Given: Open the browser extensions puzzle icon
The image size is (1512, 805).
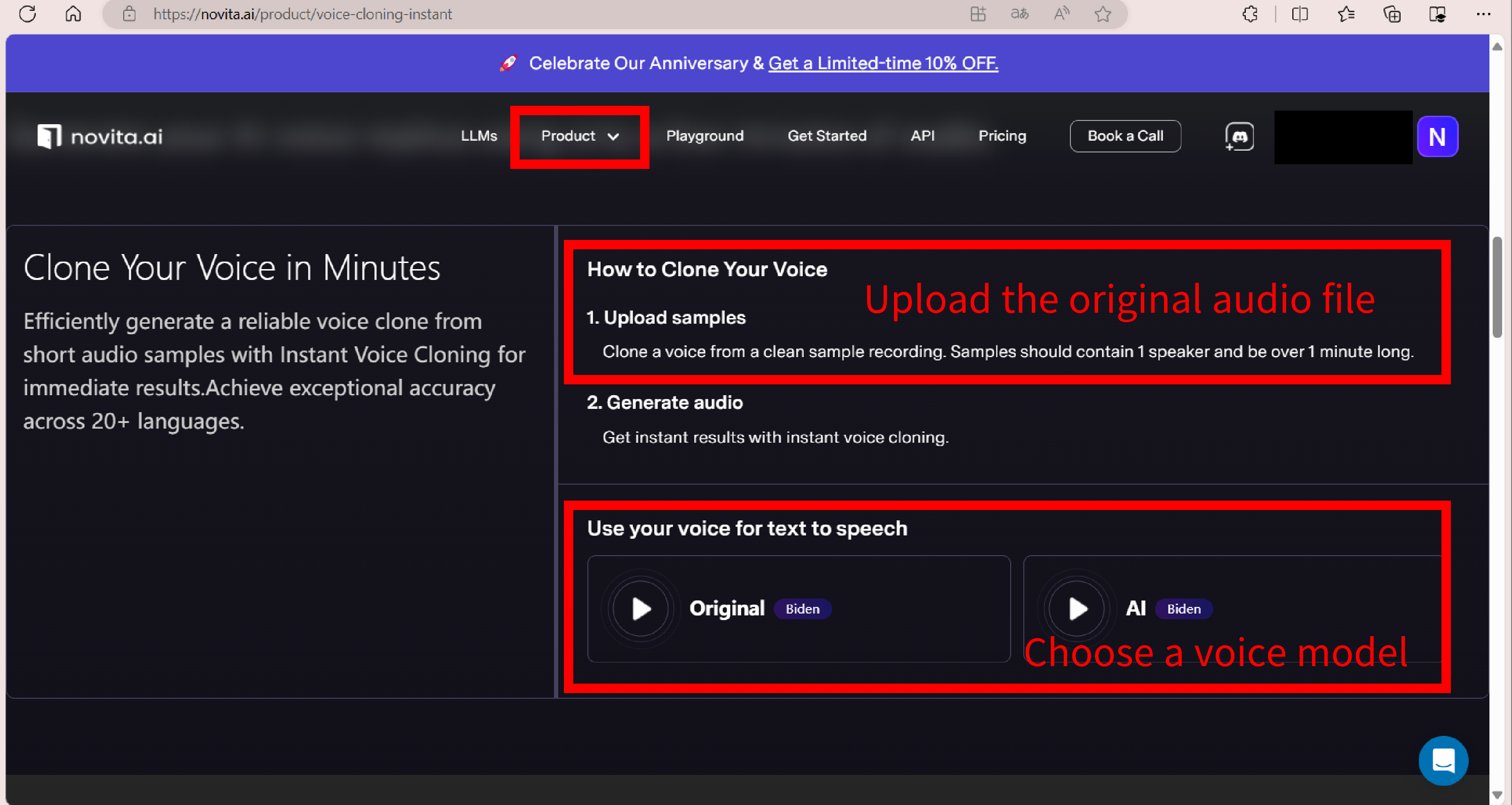Looking at the screenshot, I should coord(1250,14).
